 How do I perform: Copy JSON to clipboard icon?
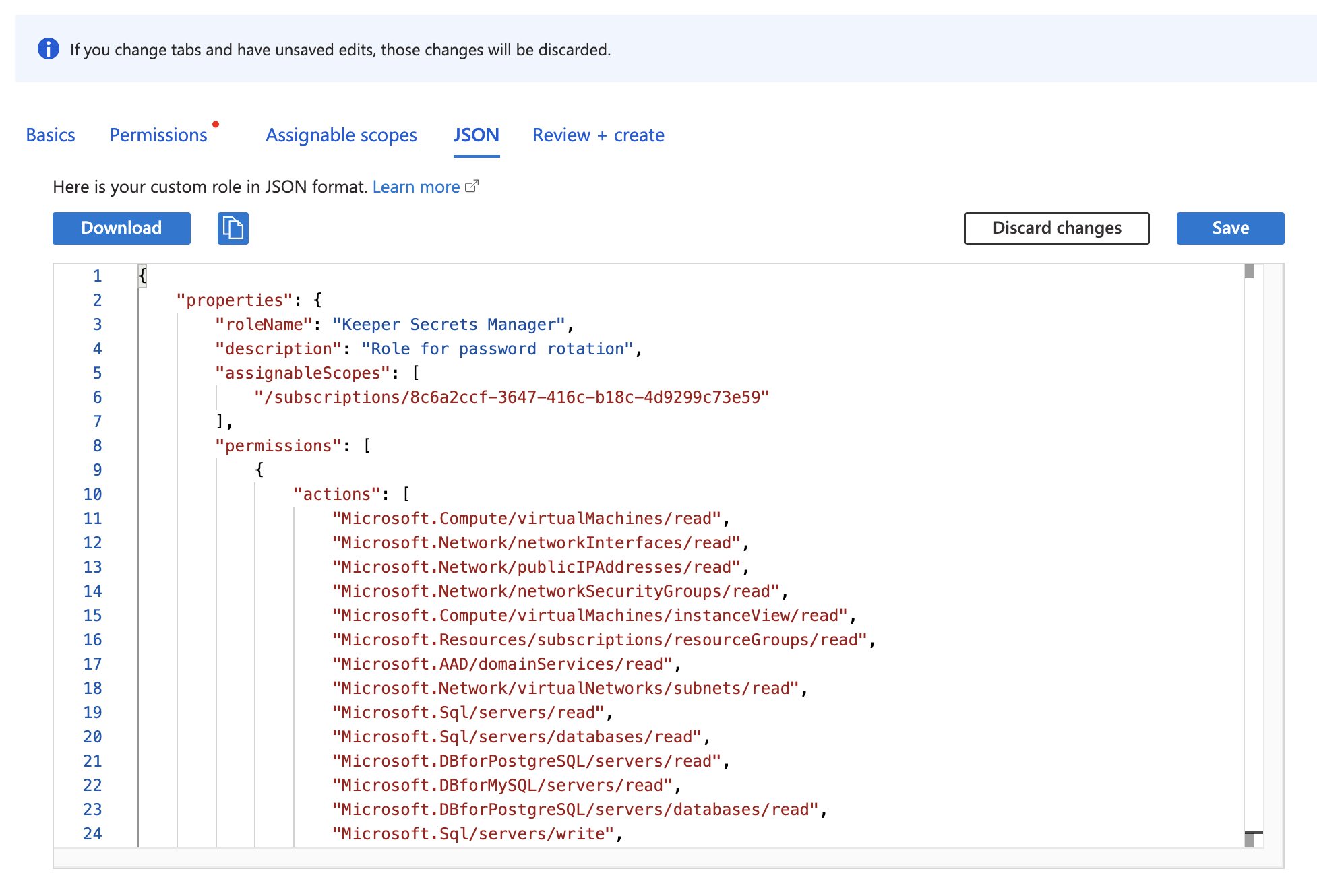pos(233,228)
